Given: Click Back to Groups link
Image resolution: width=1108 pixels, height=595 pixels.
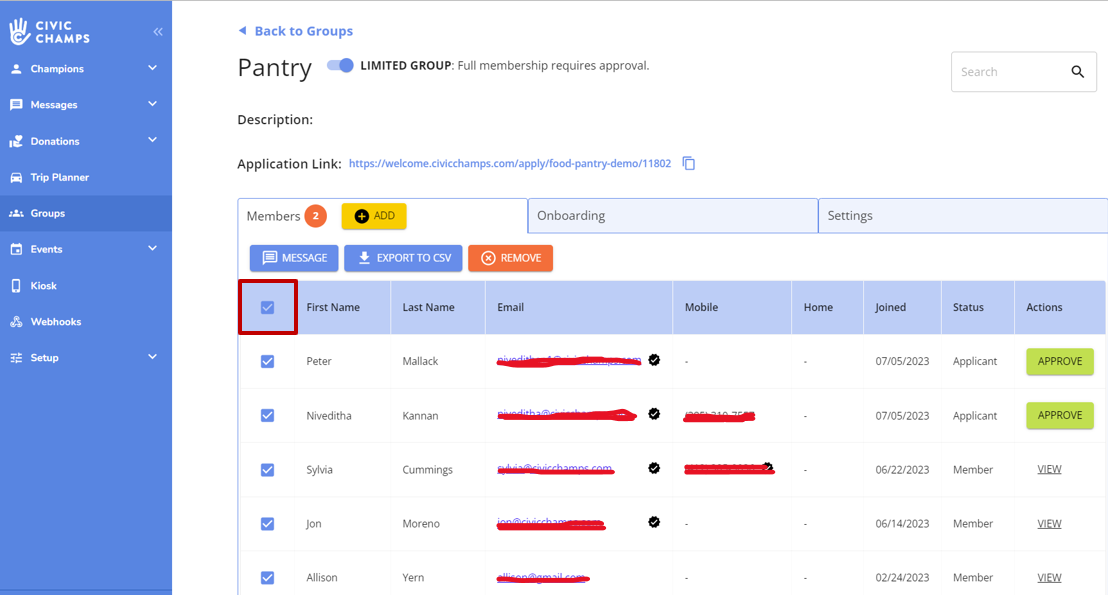Looking at the screenshot, I should 303,31.
